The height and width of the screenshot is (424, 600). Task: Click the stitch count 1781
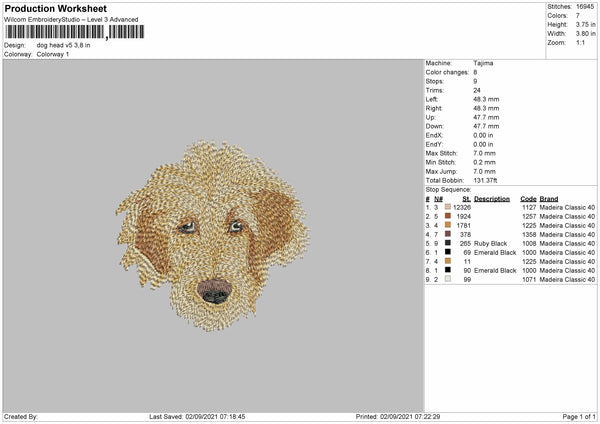464,225
